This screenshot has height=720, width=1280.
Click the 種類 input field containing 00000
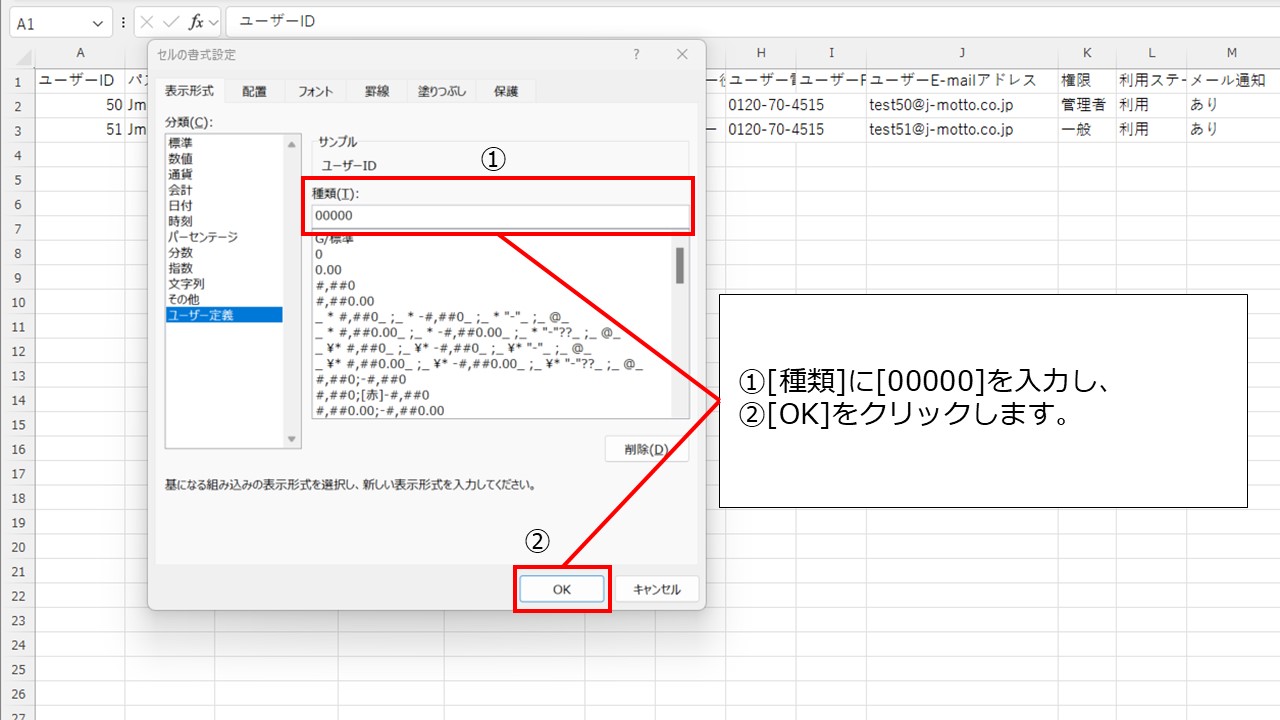(500, 216)
